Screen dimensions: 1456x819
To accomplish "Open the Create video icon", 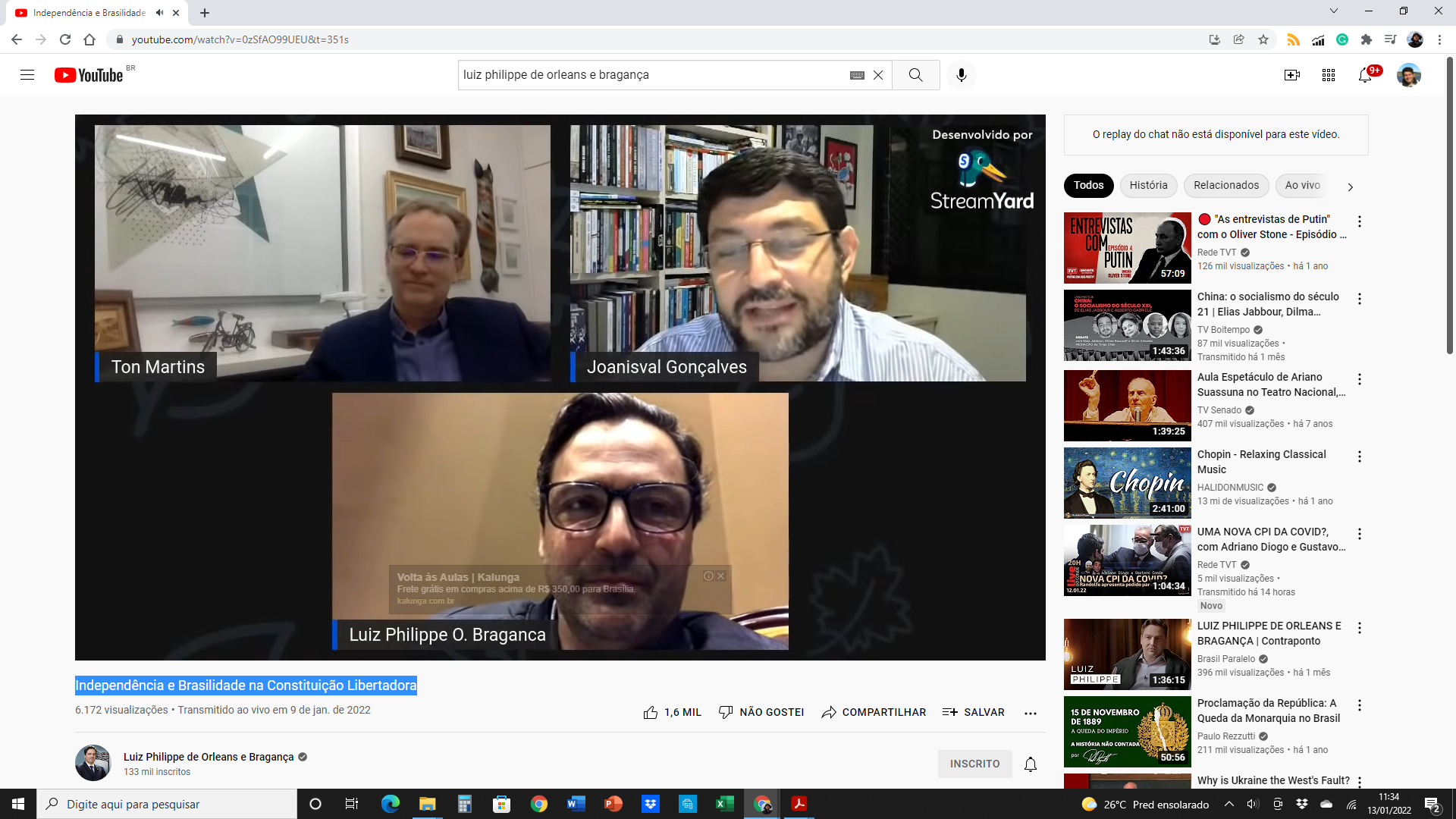I will pyautogui.click(x=1292, y=75).
